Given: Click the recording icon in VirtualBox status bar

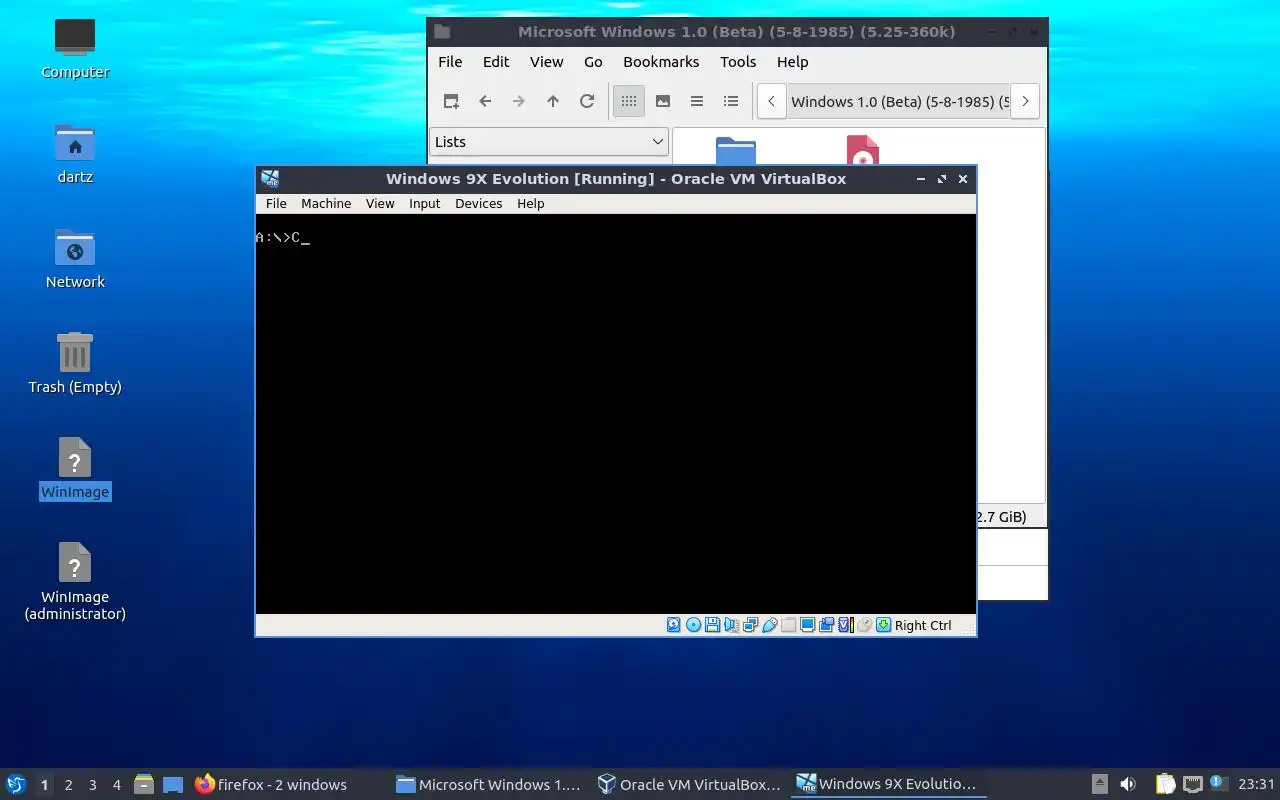Looking at the screenshot, I should [x=826, y=625].
